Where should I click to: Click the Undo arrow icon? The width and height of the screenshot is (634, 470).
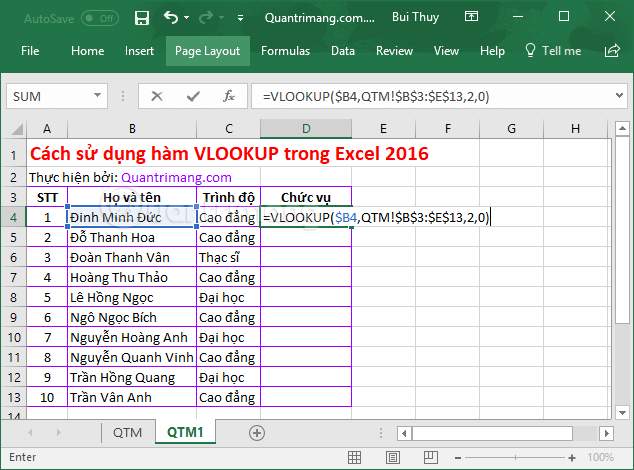(171, 18)
